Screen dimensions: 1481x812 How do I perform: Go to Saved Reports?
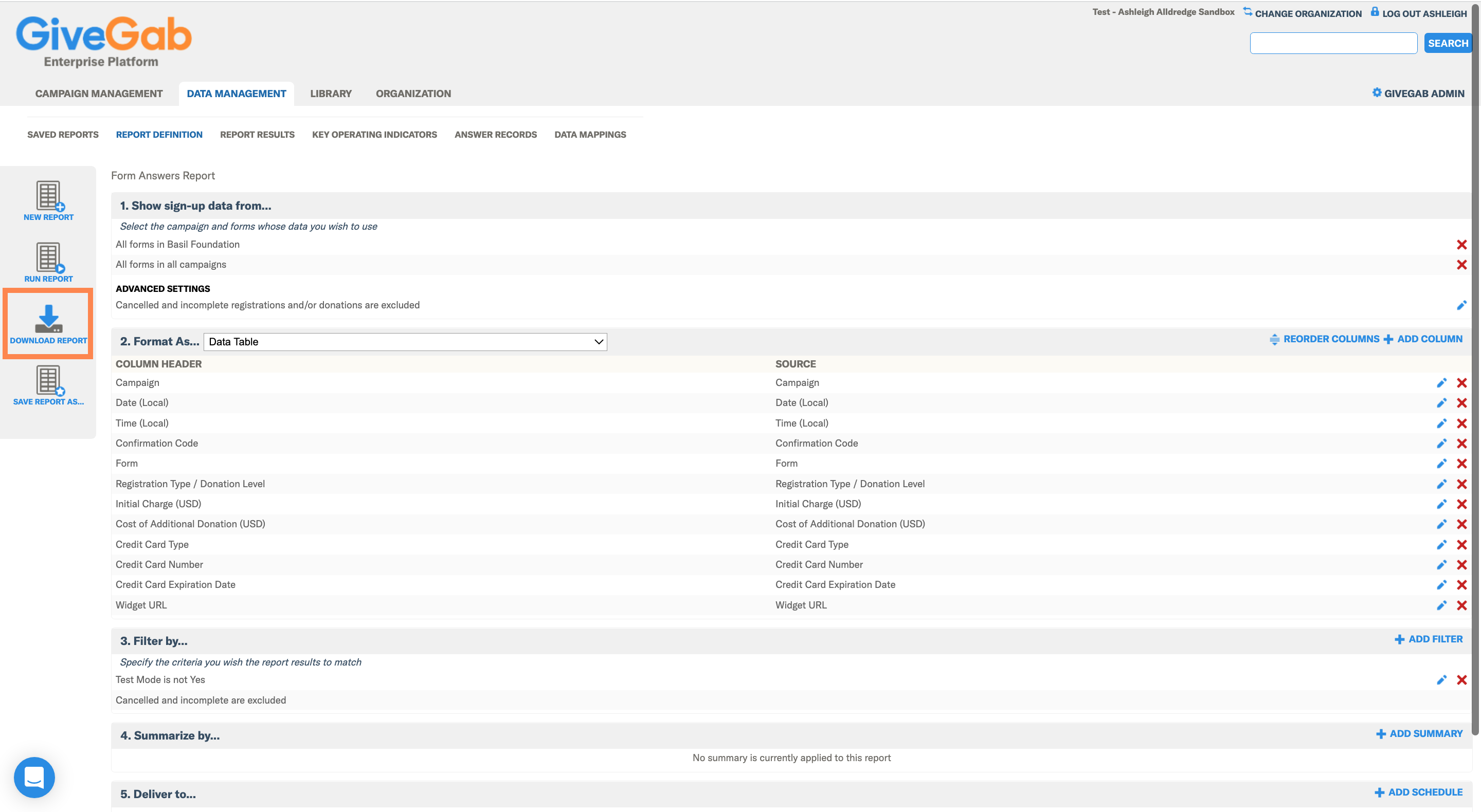click(63, 135)
